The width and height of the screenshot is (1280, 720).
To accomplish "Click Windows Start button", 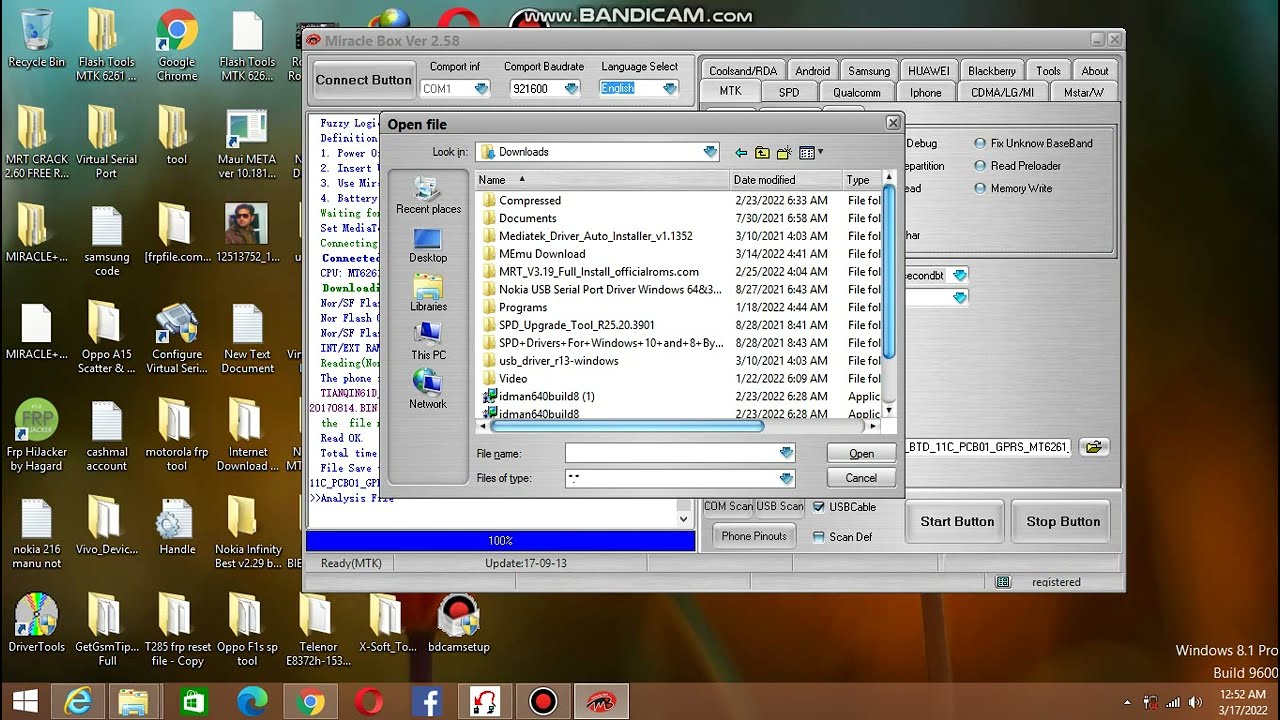I will point(25,702).
